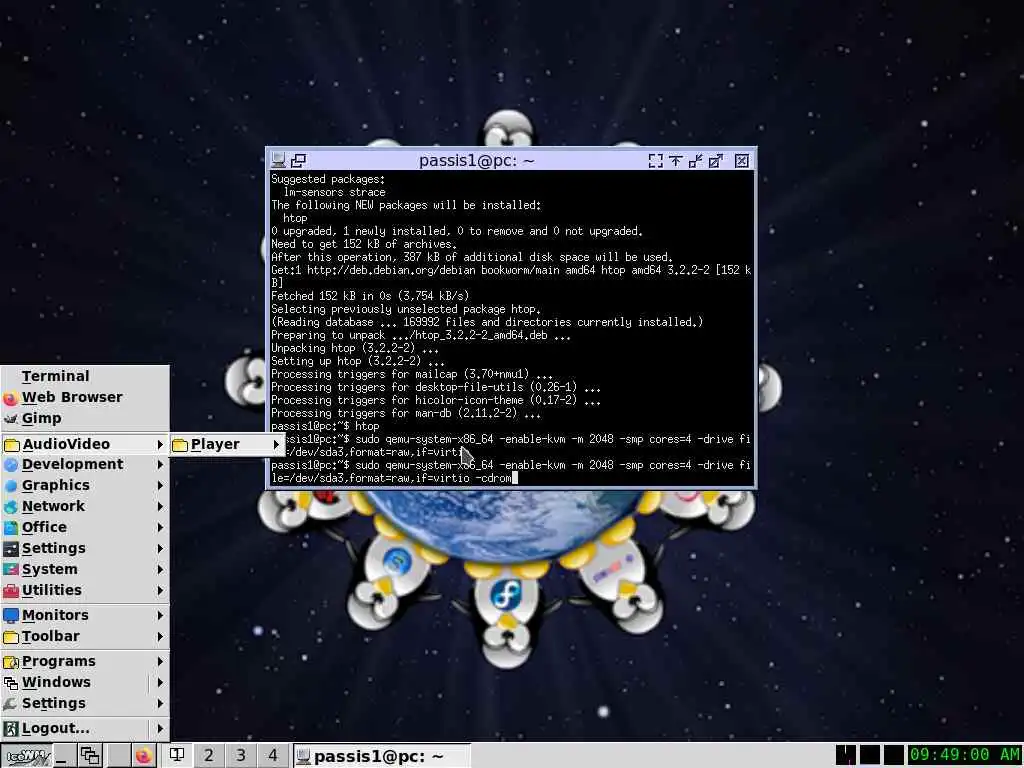Choose Logout... from the start menu
Screen dimensions: 1024x768
pos(85,728)
